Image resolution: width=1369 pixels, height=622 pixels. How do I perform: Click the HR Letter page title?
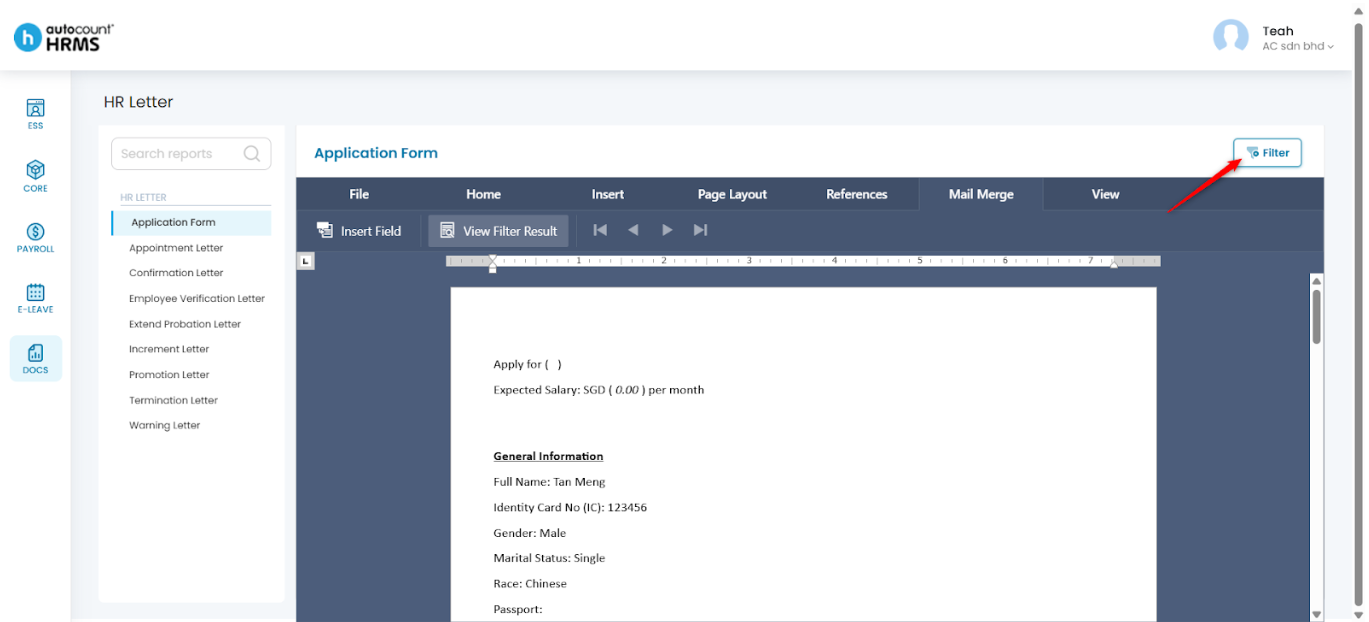tap(138, 102)
